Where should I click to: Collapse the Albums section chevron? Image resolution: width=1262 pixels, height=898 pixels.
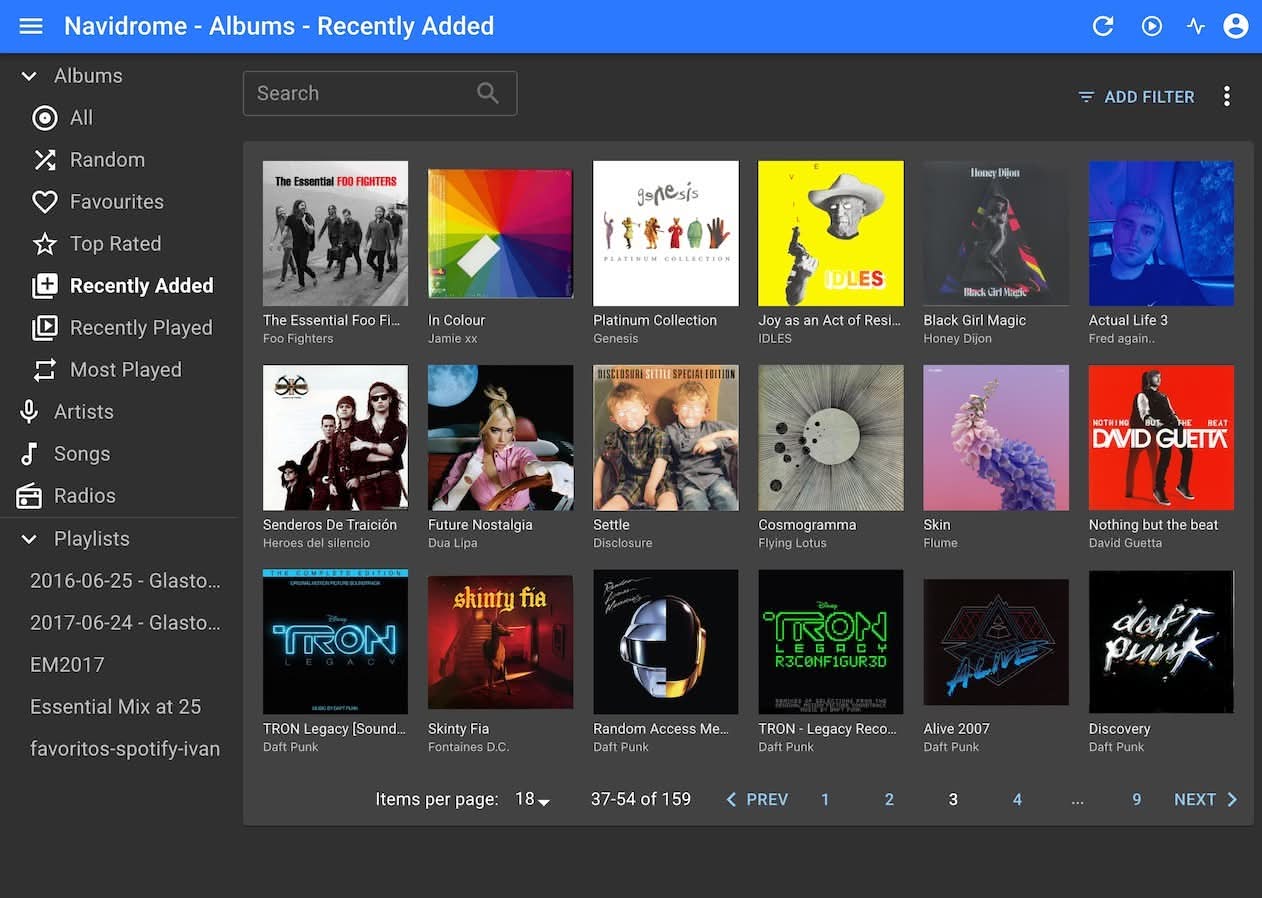(29, 76)
